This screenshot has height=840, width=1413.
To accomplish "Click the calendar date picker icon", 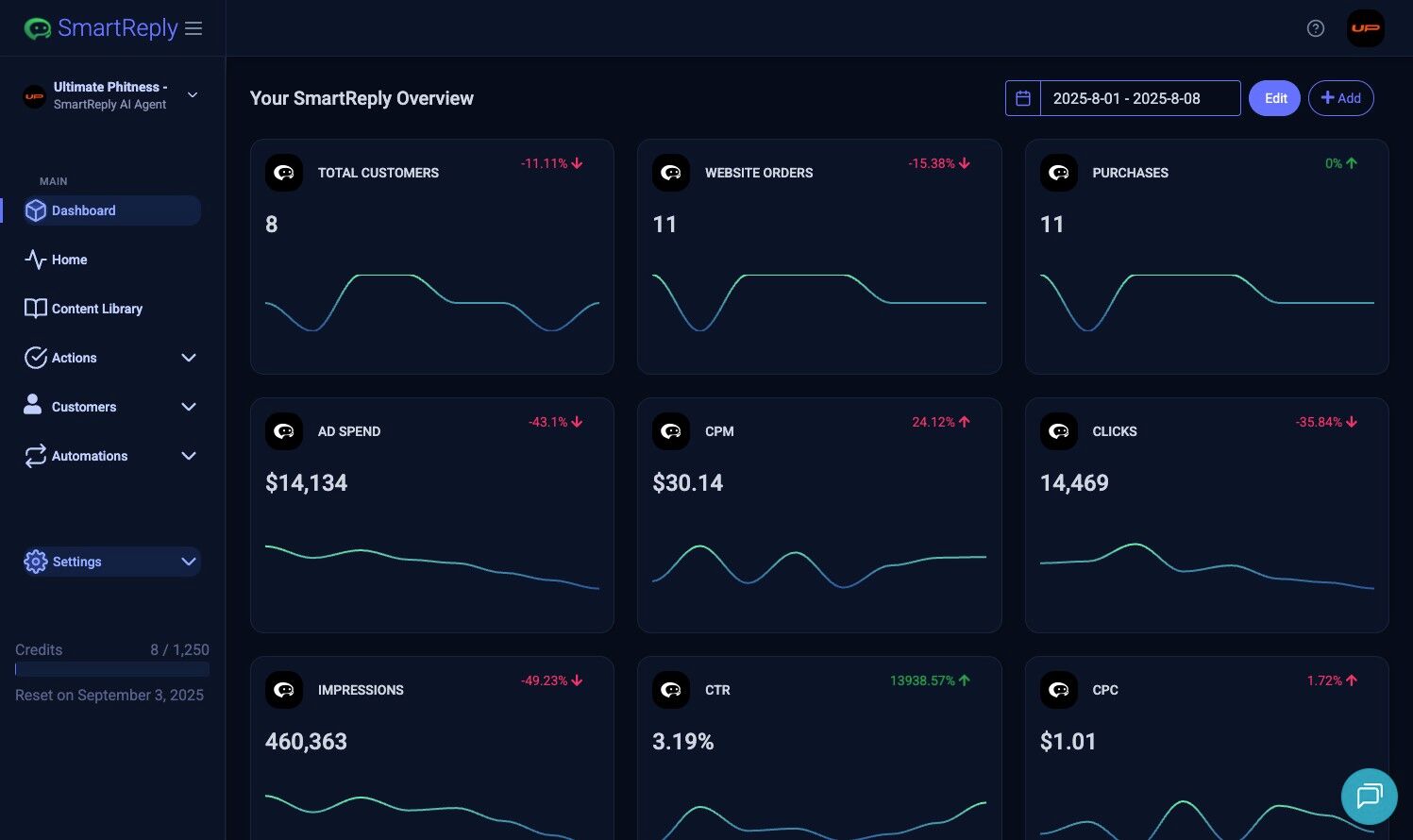I will 1022,98.
